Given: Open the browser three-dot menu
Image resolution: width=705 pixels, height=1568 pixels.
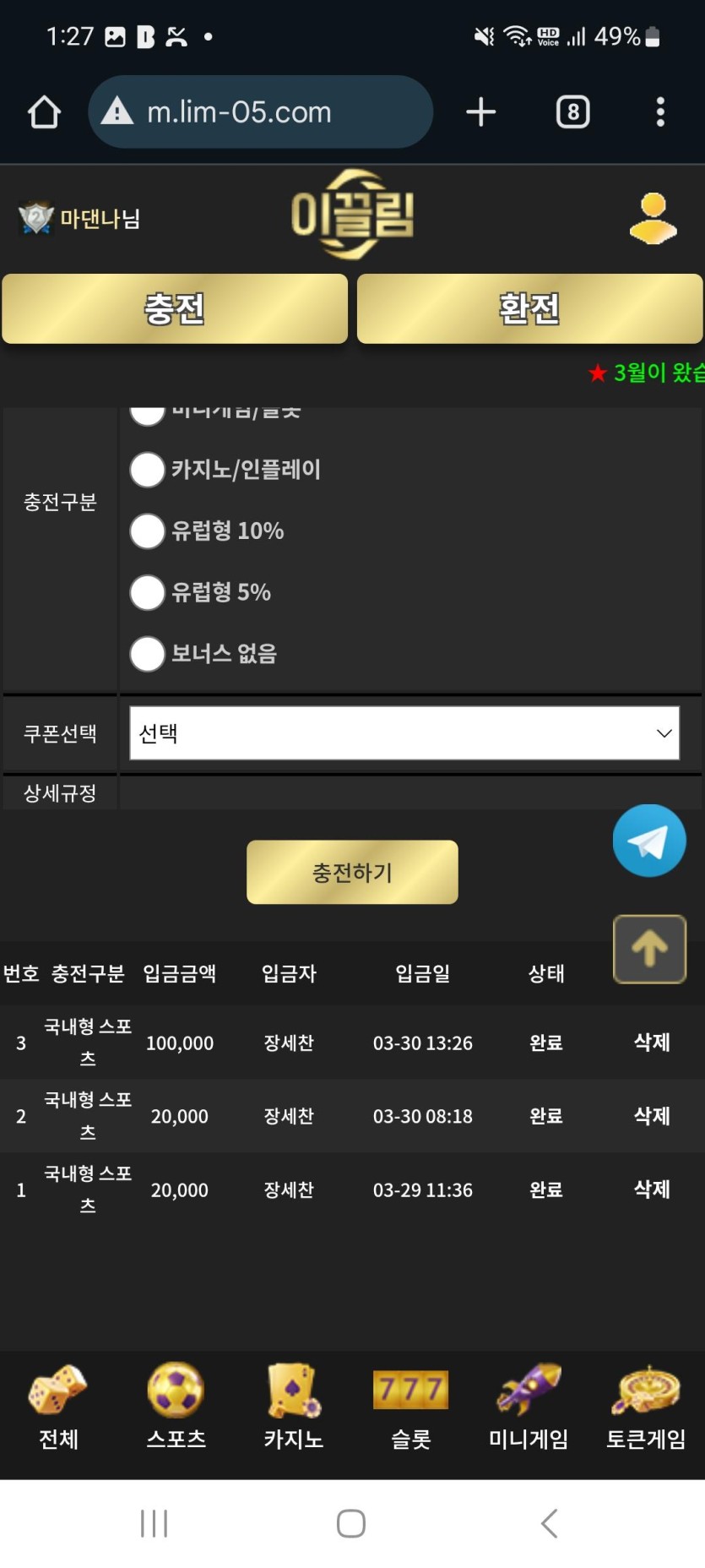Looking at the screenshot, I should point(660,112).
